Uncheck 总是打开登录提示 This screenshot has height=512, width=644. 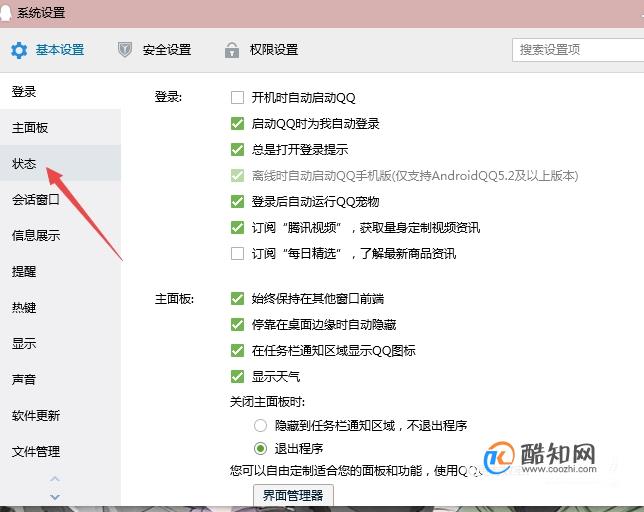pos(237,149)
